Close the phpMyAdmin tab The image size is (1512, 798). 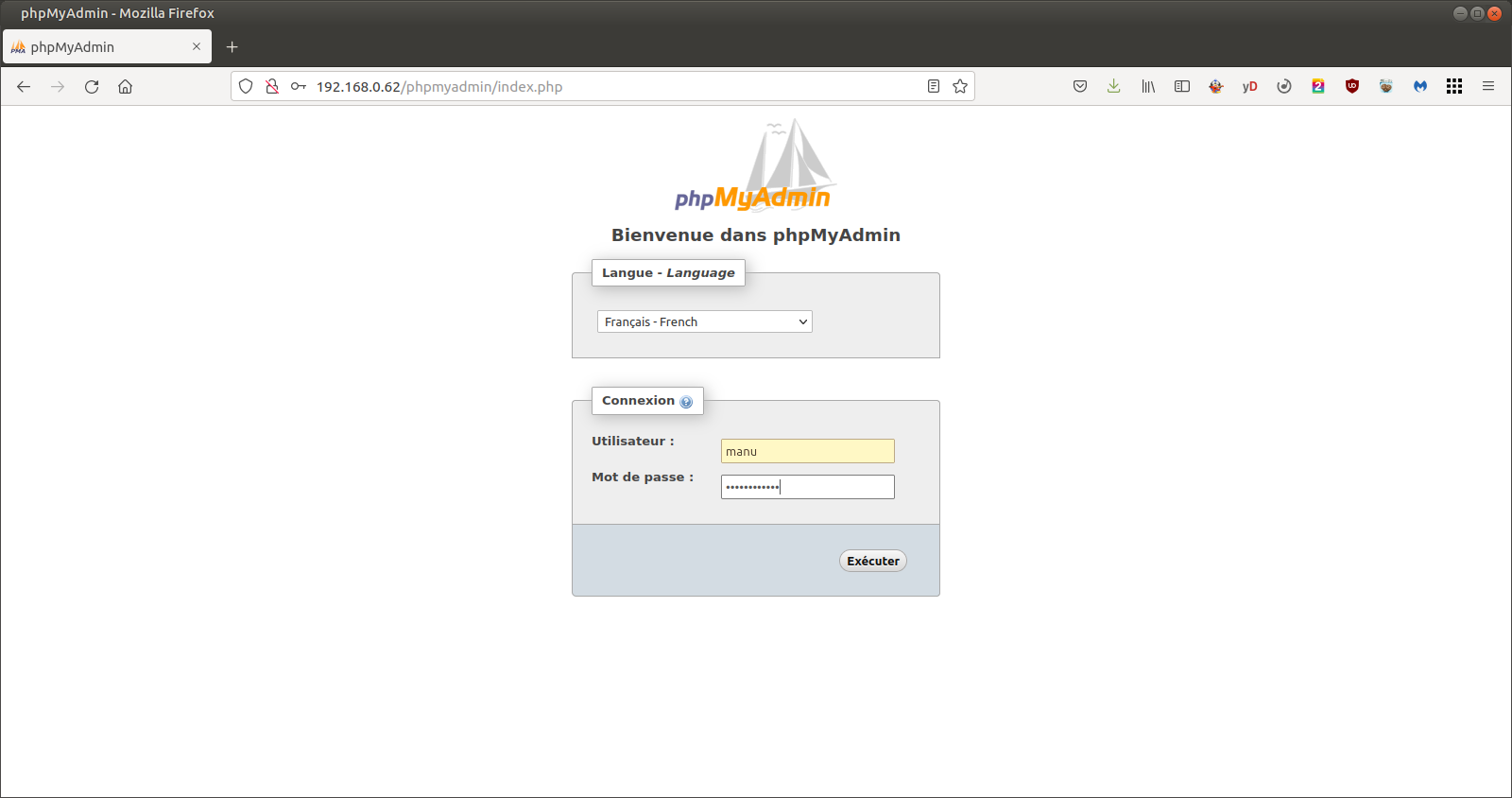(197, 46)
